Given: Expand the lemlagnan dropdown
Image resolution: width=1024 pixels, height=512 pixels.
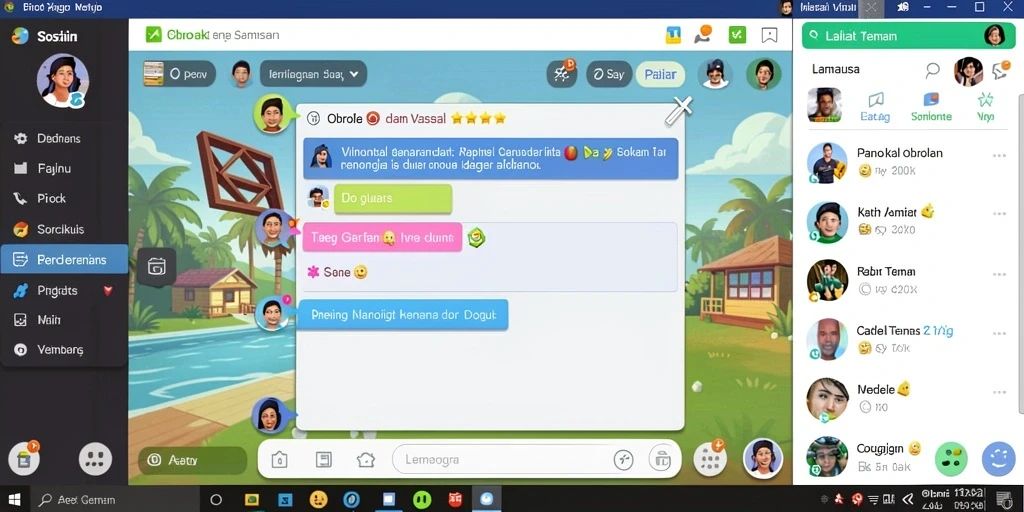Looking at the screenshot, I should point(313,74).
